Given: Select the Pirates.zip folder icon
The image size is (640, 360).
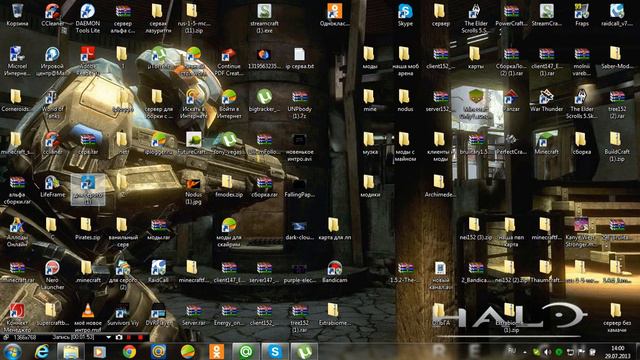Looking at the screenshot, I should (x=87, y=229).
